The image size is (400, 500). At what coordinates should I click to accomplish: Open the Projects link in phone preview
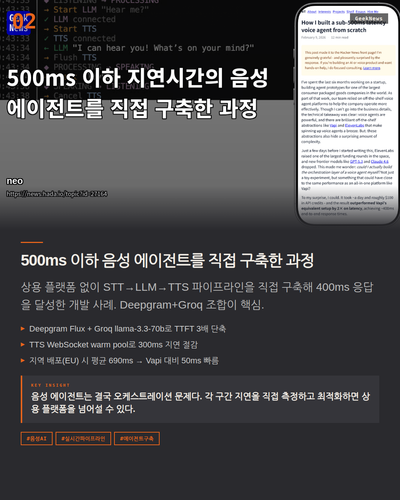tap(339, 12)
